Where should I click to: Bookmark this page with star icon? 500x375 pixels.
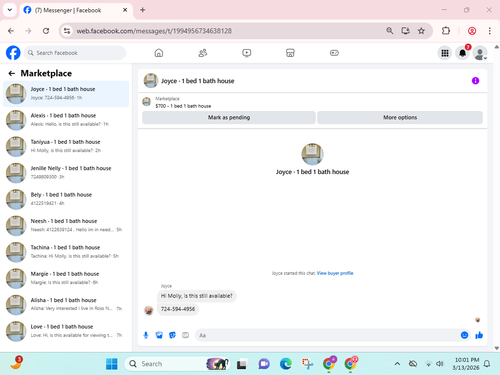tap(421, 31)
